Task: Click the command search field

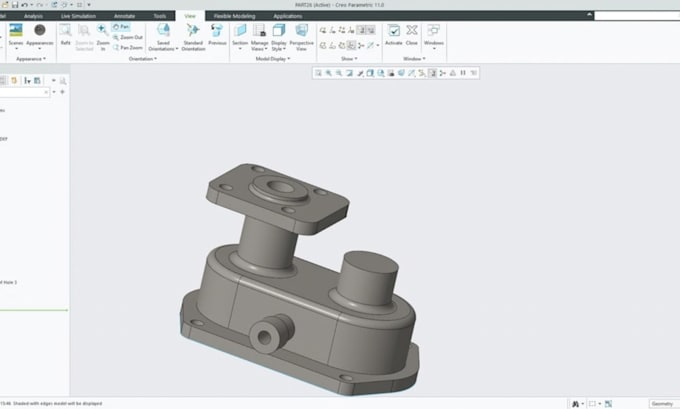Action: pyautogui.click(x=637, y=16)
